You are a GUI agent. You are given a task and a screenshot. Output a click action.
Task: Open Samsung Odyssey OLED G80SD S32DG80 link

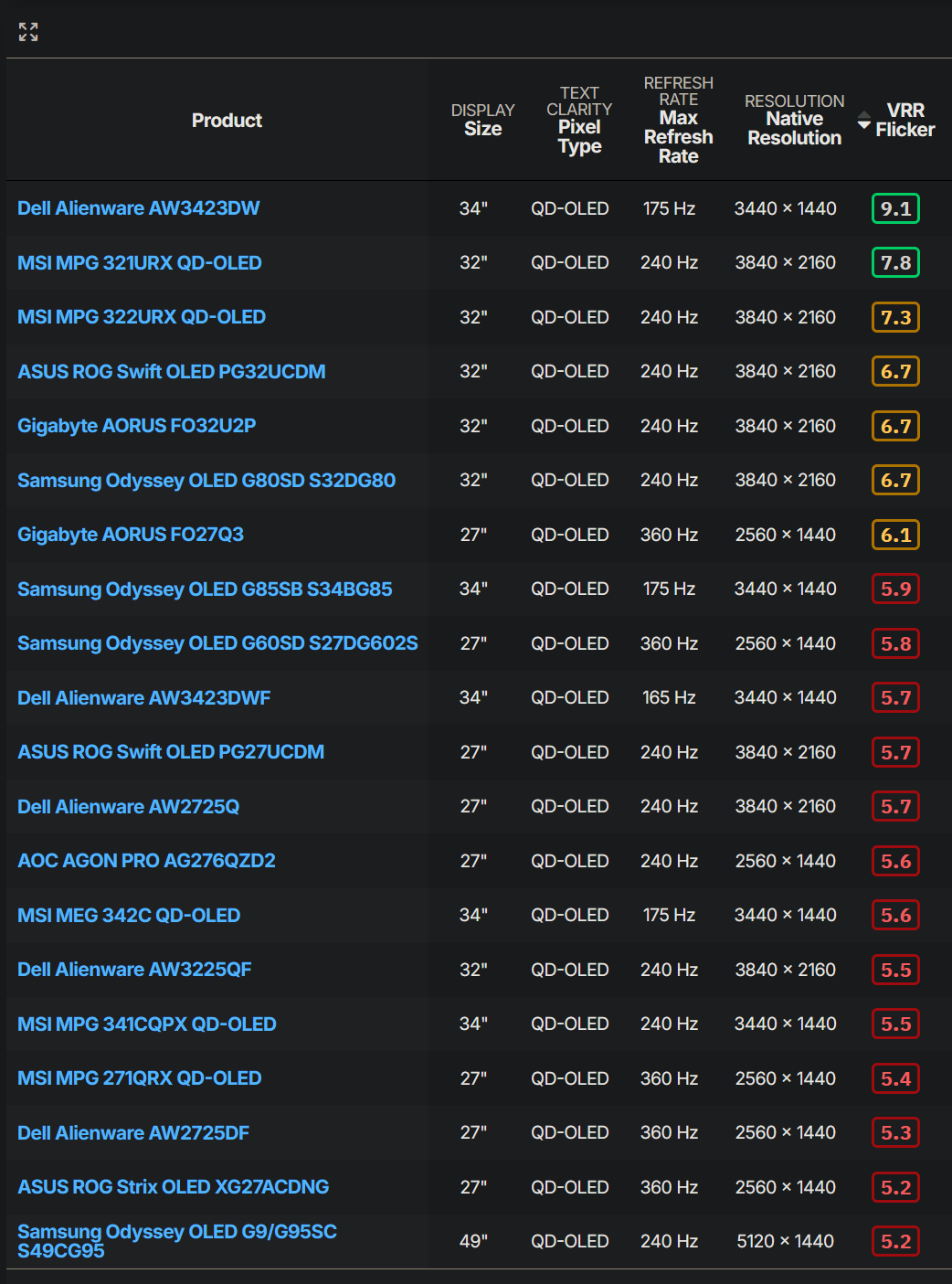pyautogui.click(x=206, y=481)
